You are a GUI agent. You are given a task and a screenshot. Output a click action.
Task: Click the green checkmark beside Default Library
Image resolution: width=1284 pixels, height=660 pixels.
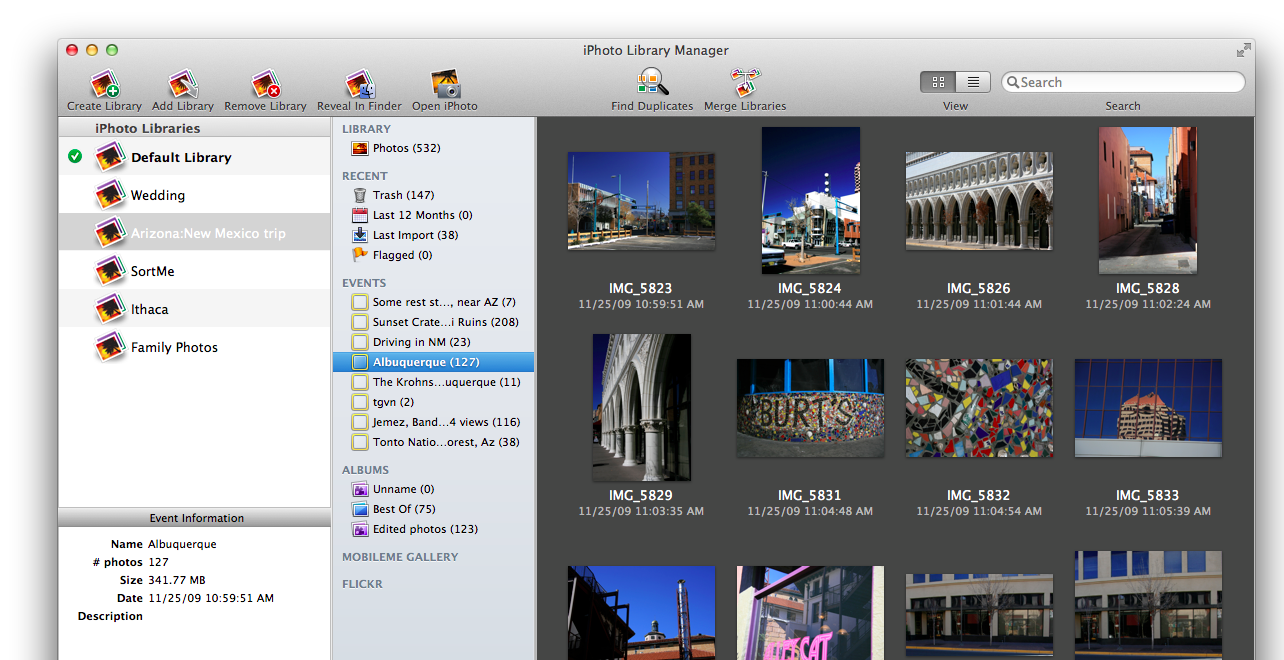point(75,156)
